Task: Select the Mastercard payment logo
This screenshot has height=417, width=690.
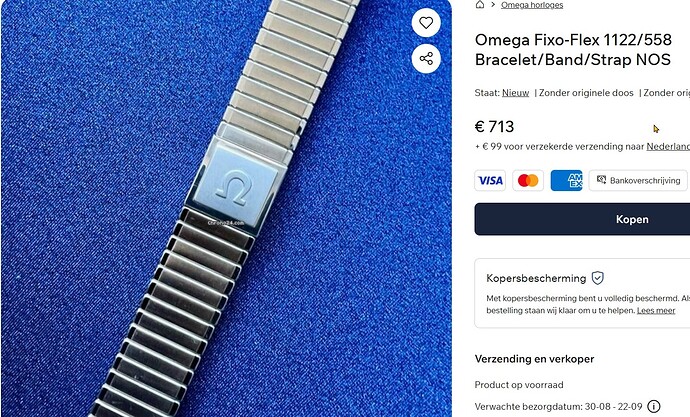Action: pyautogui.click(x=528, y=180)
